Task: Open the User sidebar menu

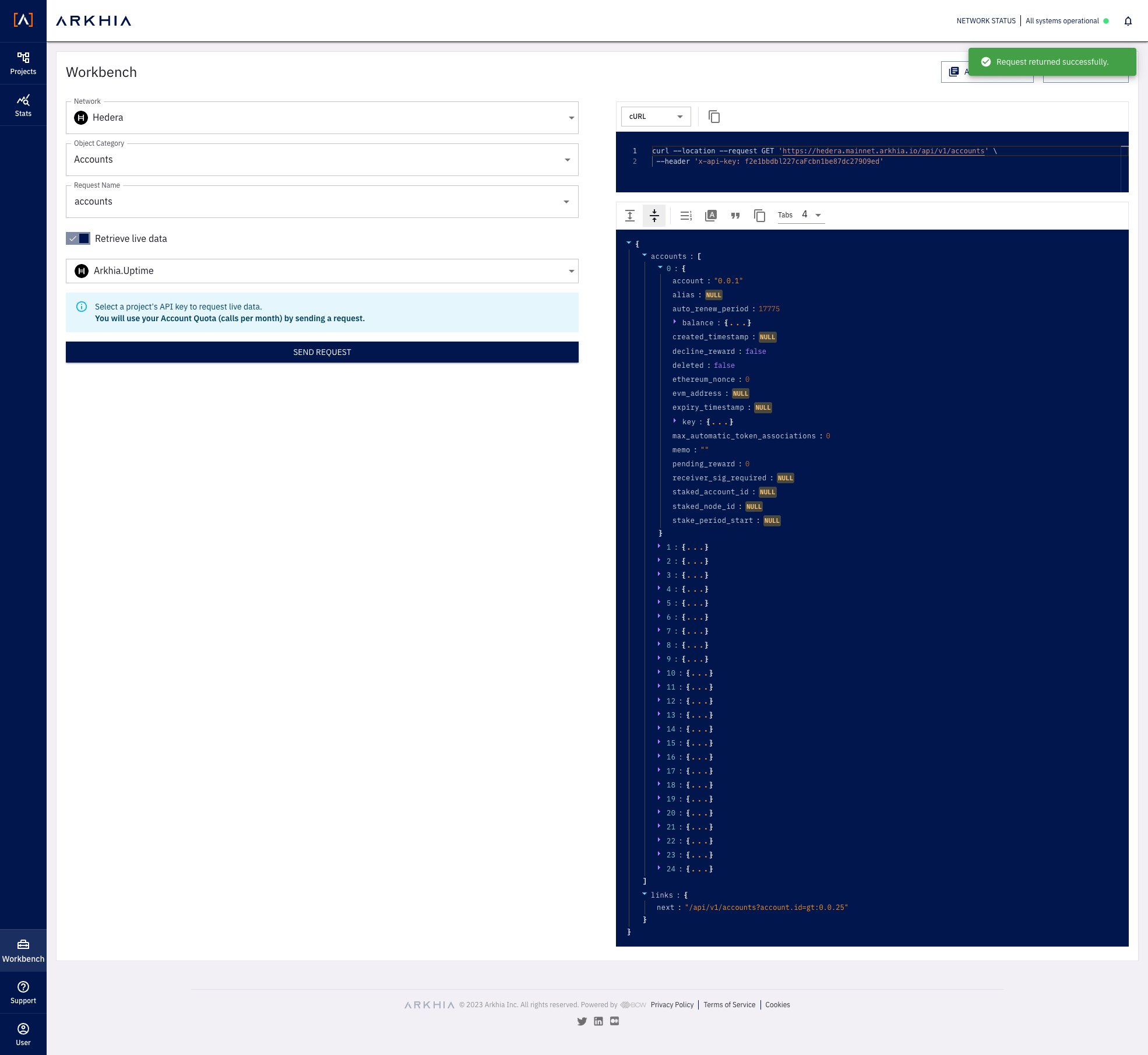Action: pos(23,1035)
